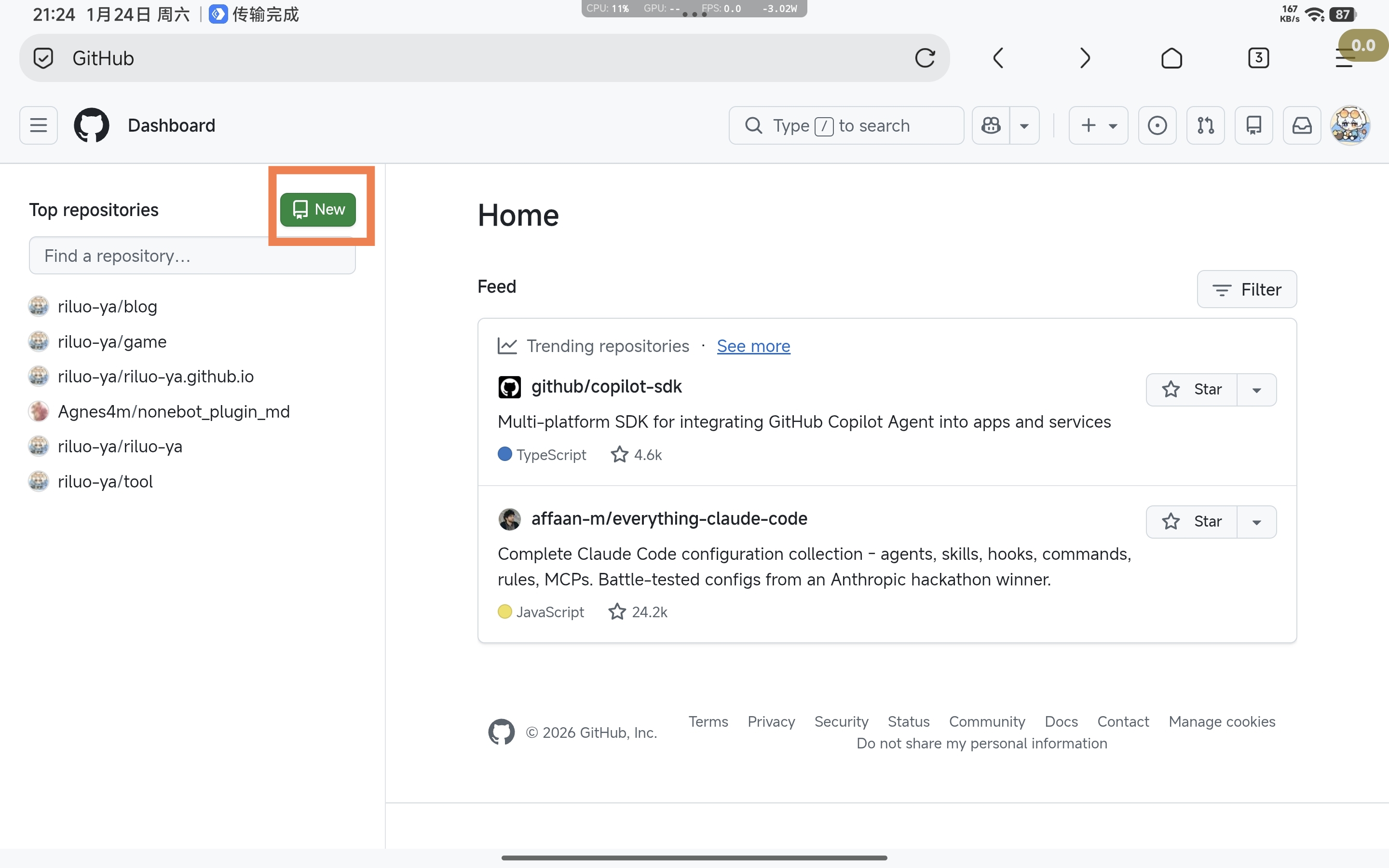Open the Pull requests icon

point(1205,125)
